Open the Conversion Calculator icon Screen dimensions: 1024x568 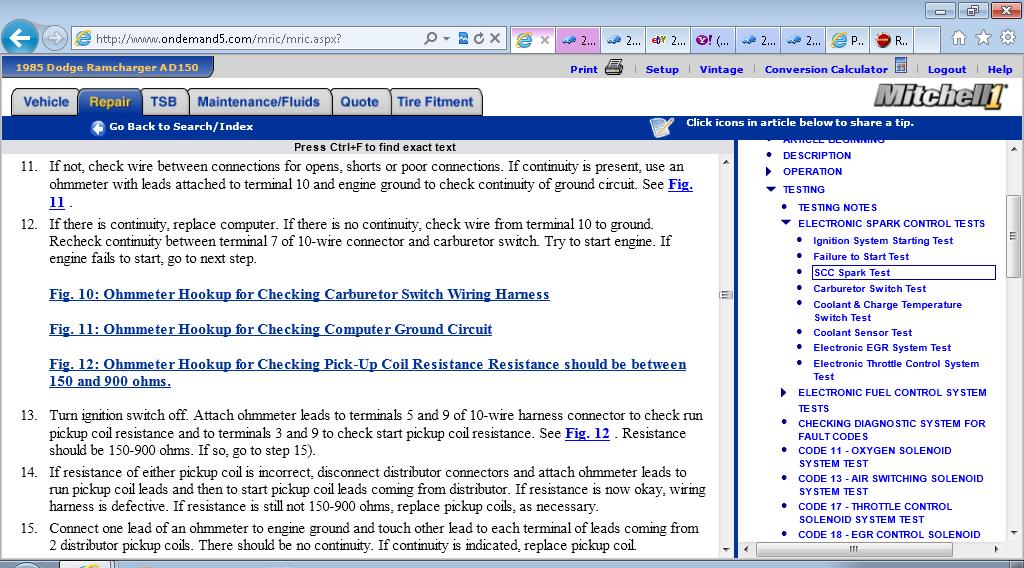[901, 67]
